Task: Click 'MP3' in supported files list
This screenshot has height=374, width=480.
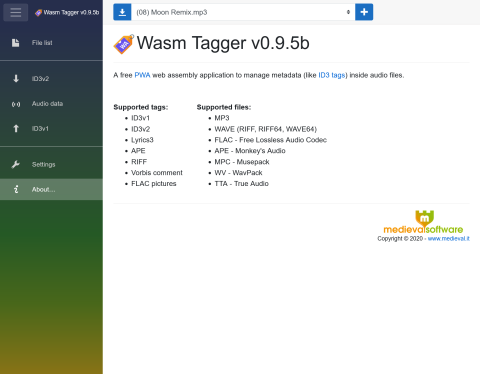Action: tap(222, 118)
